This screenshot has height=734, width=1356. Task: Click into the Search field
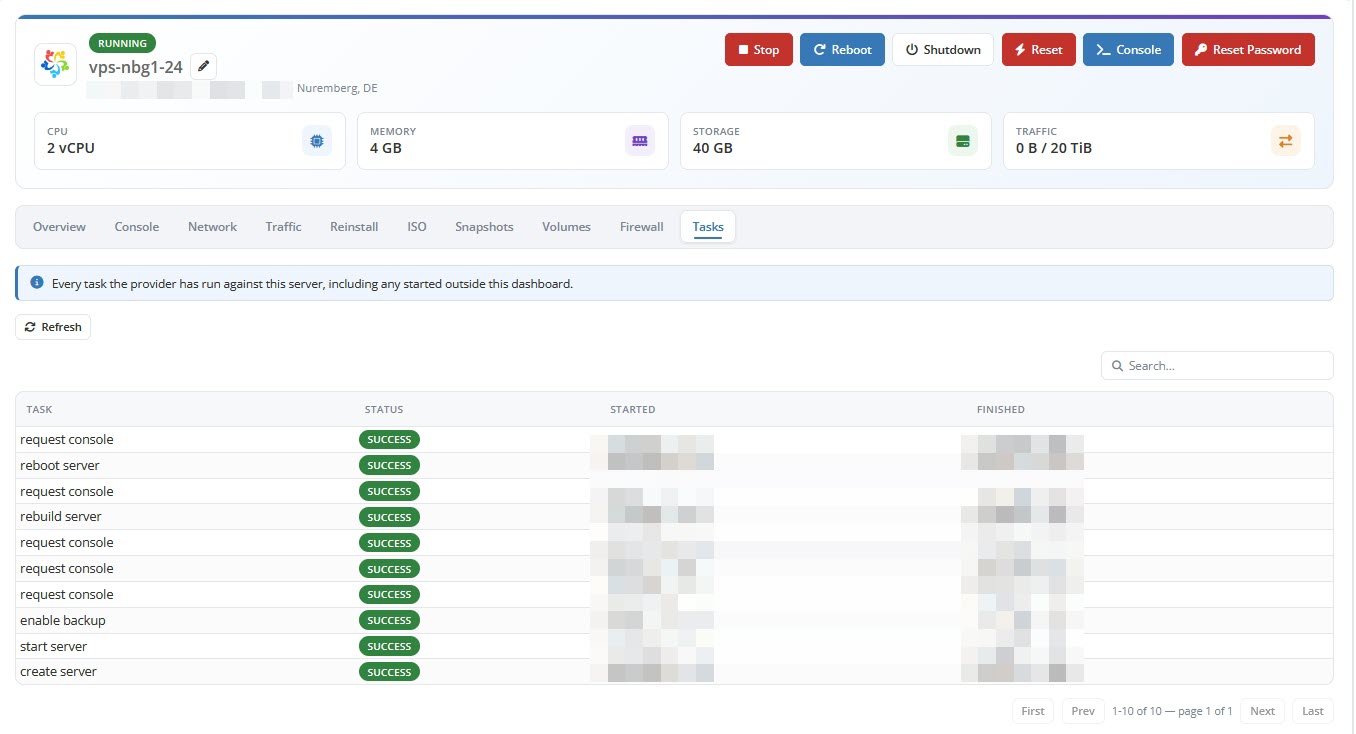1217,366
